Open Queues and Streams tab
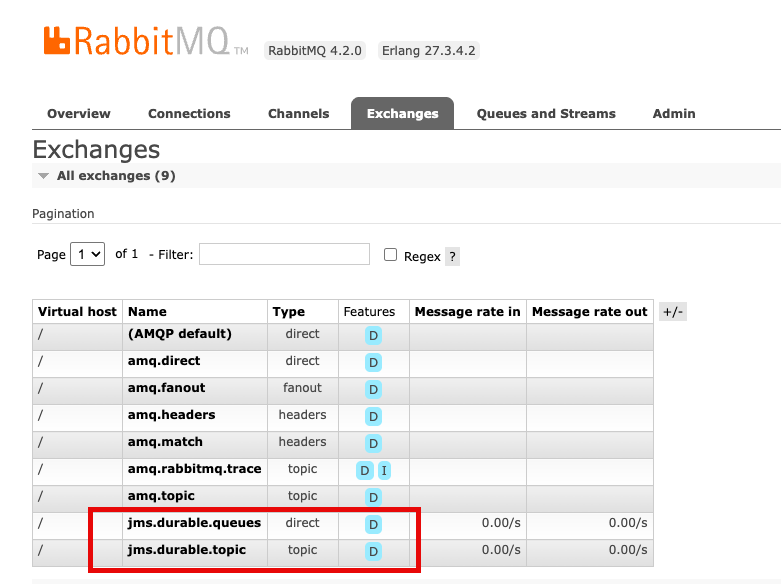 click(546, 114)
